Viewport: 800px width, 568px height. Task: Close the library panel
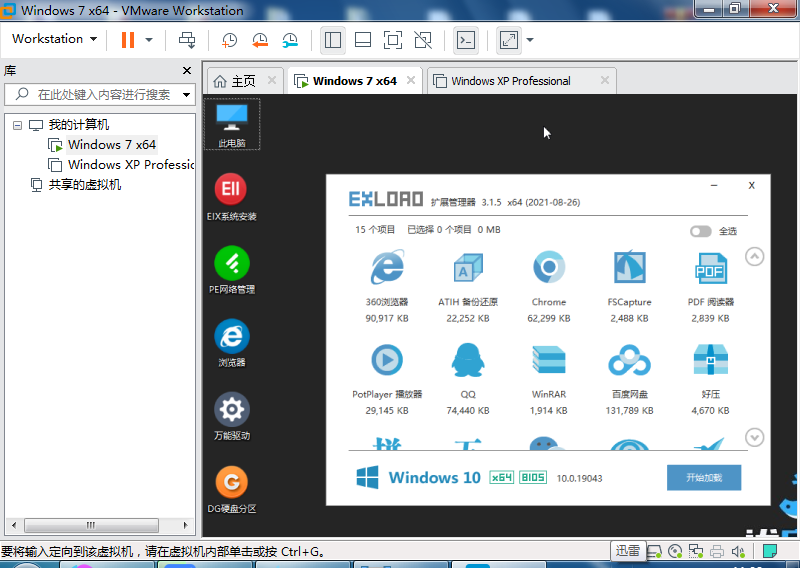pyautogui.click(x=187, y=70)
